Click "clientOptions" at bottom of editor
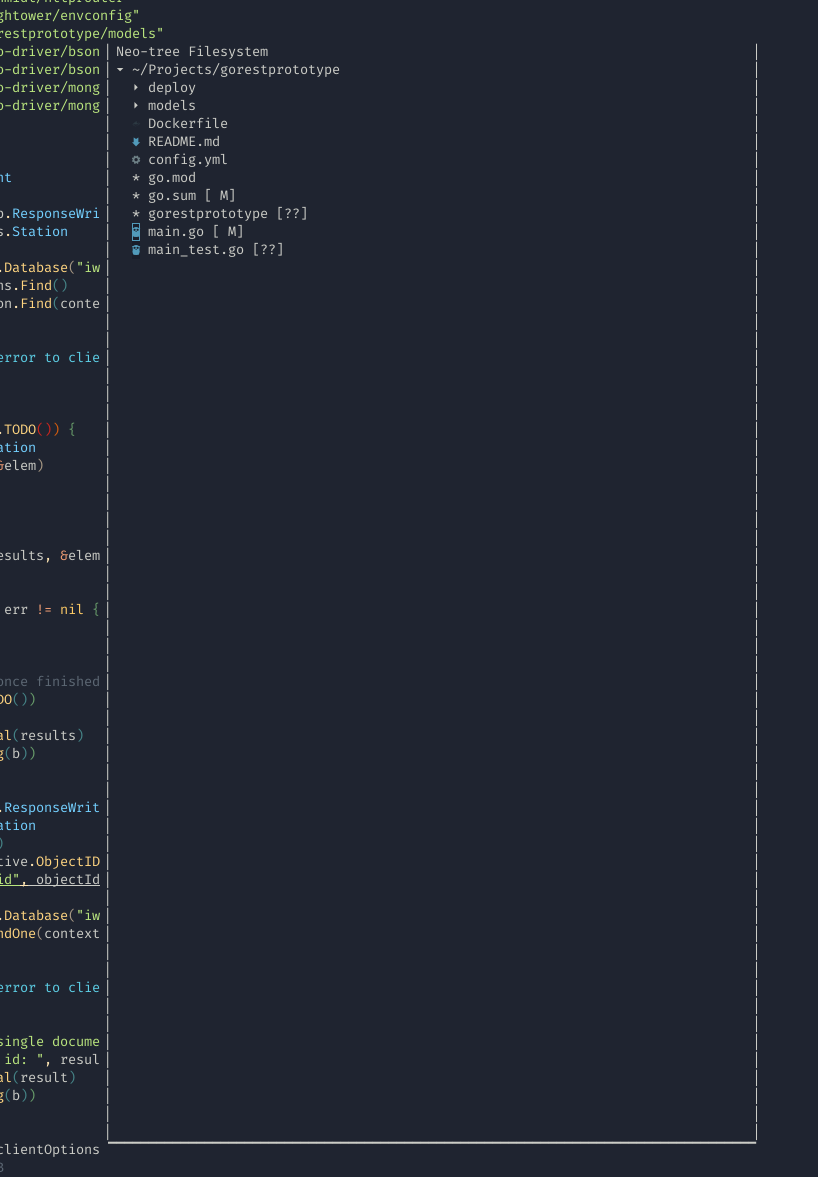 [50, 1150]
